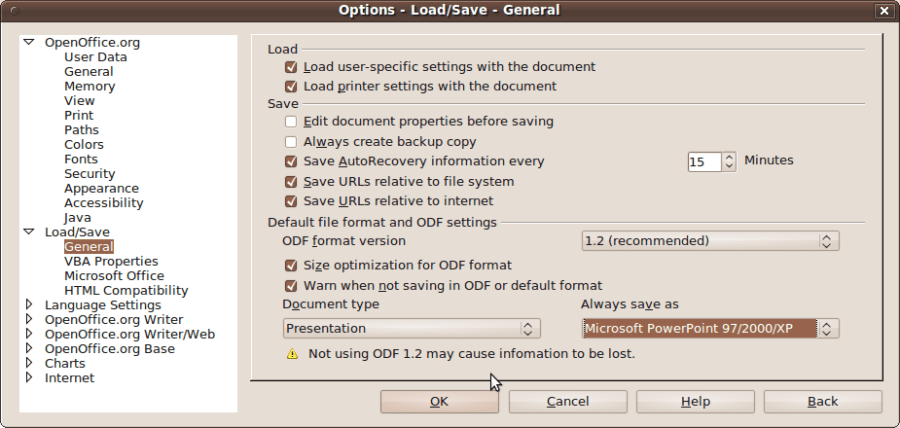900x428 pixels.
Task: Toggle 'Load user-specific settings with the document'
Action: click(291, 67)
